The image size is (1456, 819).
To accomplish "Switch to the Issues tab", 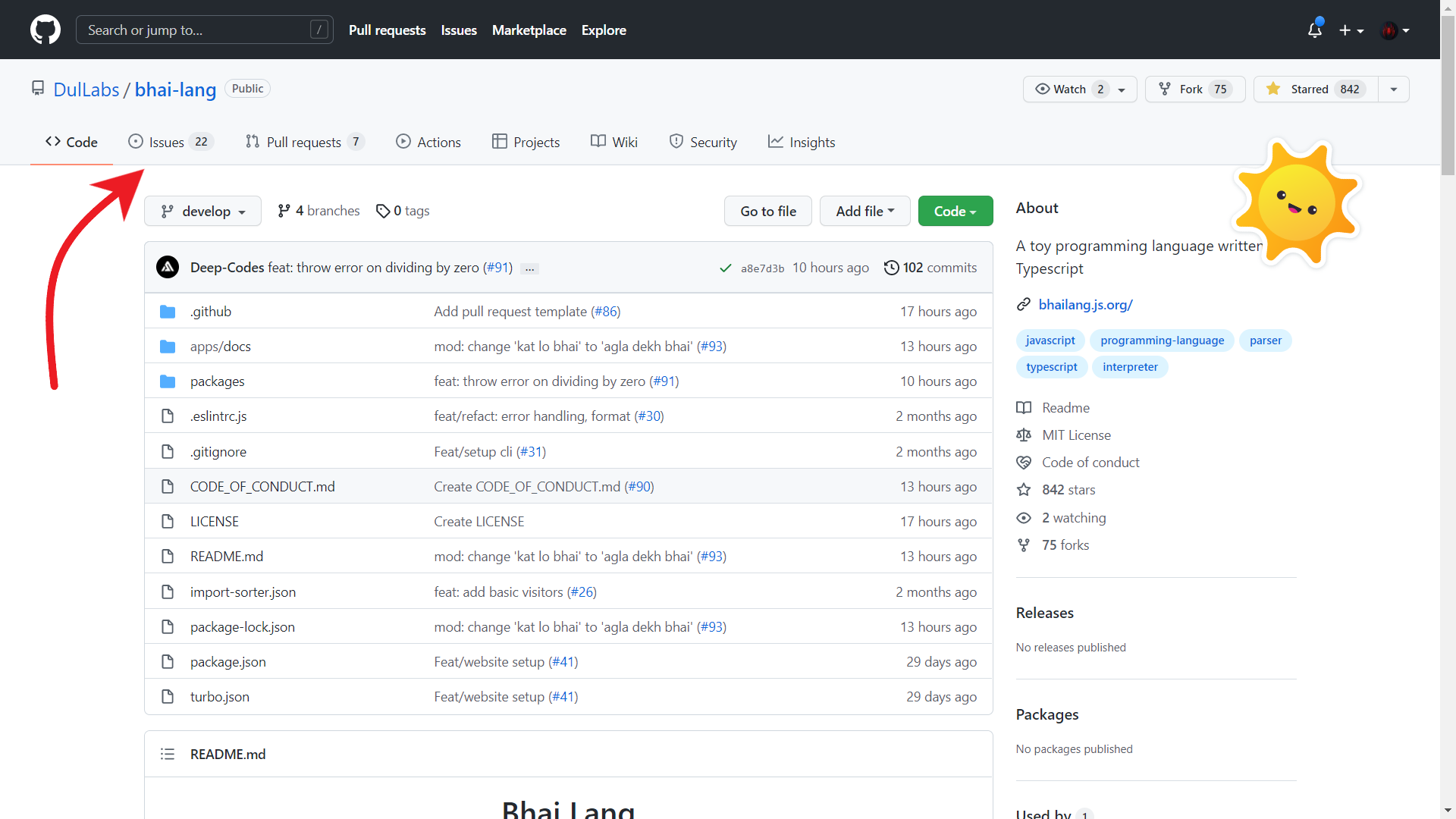I will click(171, 142).
